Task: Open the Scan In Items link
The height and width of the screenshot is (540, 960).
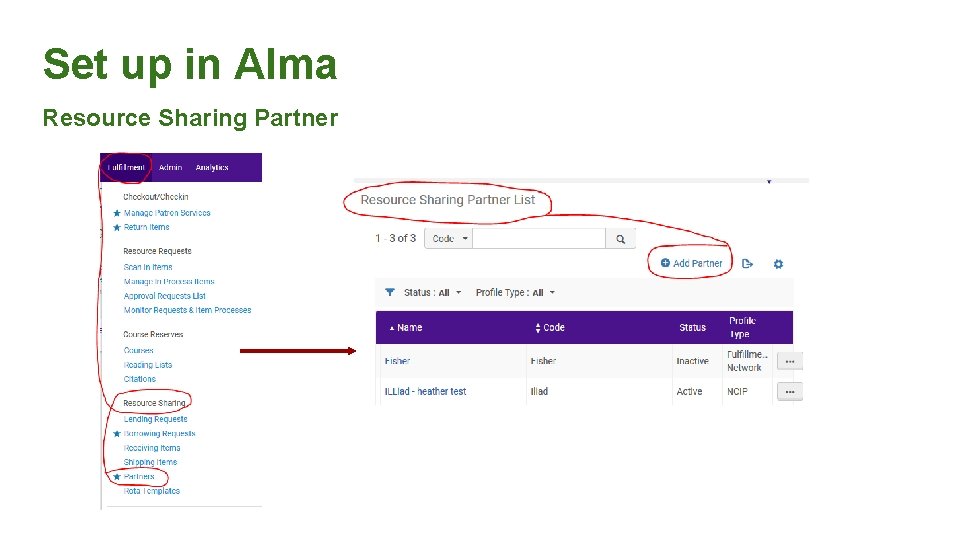Action: pos(148,267)
